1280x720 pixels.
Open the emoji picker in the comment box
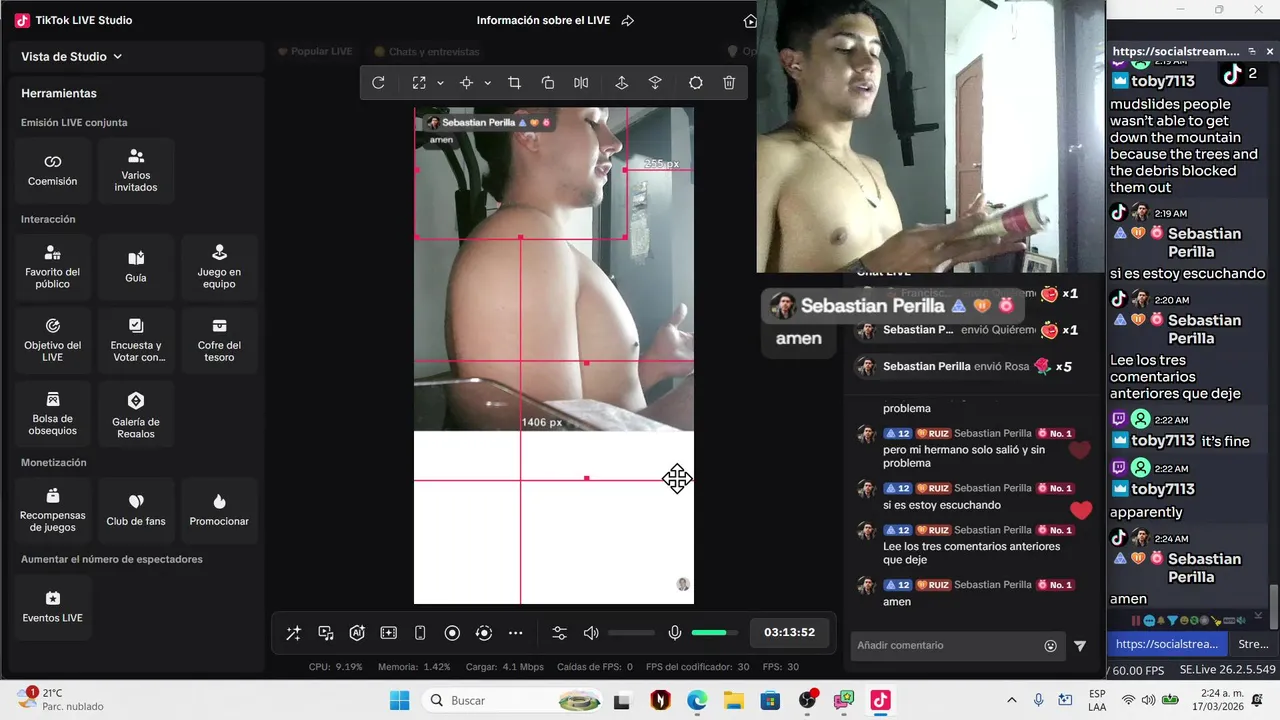pos(1051,646)
